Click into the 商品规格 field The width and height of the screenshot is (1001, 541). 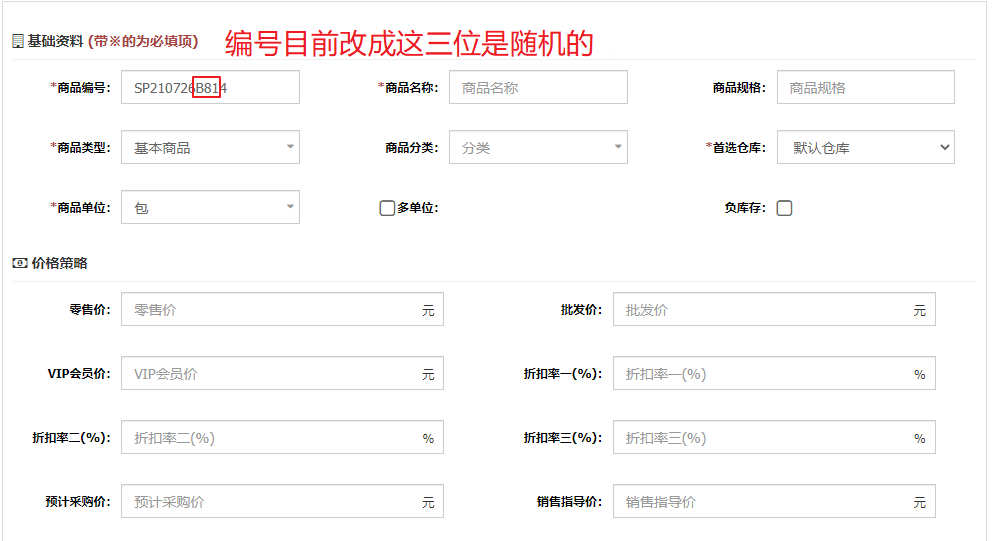tap(866, 88)
